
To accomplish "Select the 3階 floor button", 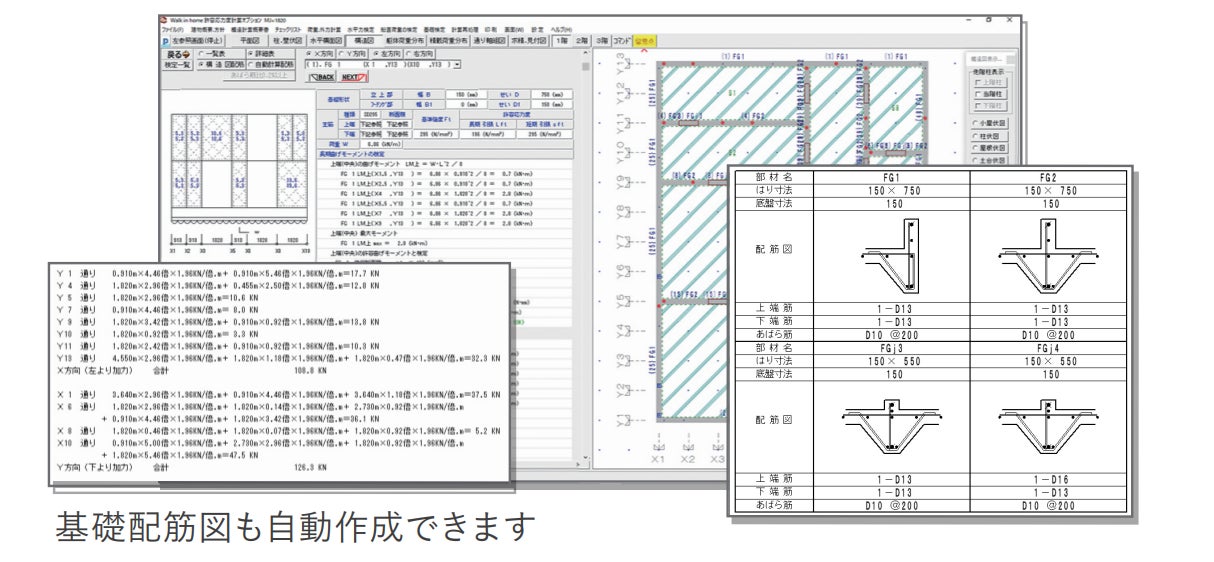I will pos(602,40).
